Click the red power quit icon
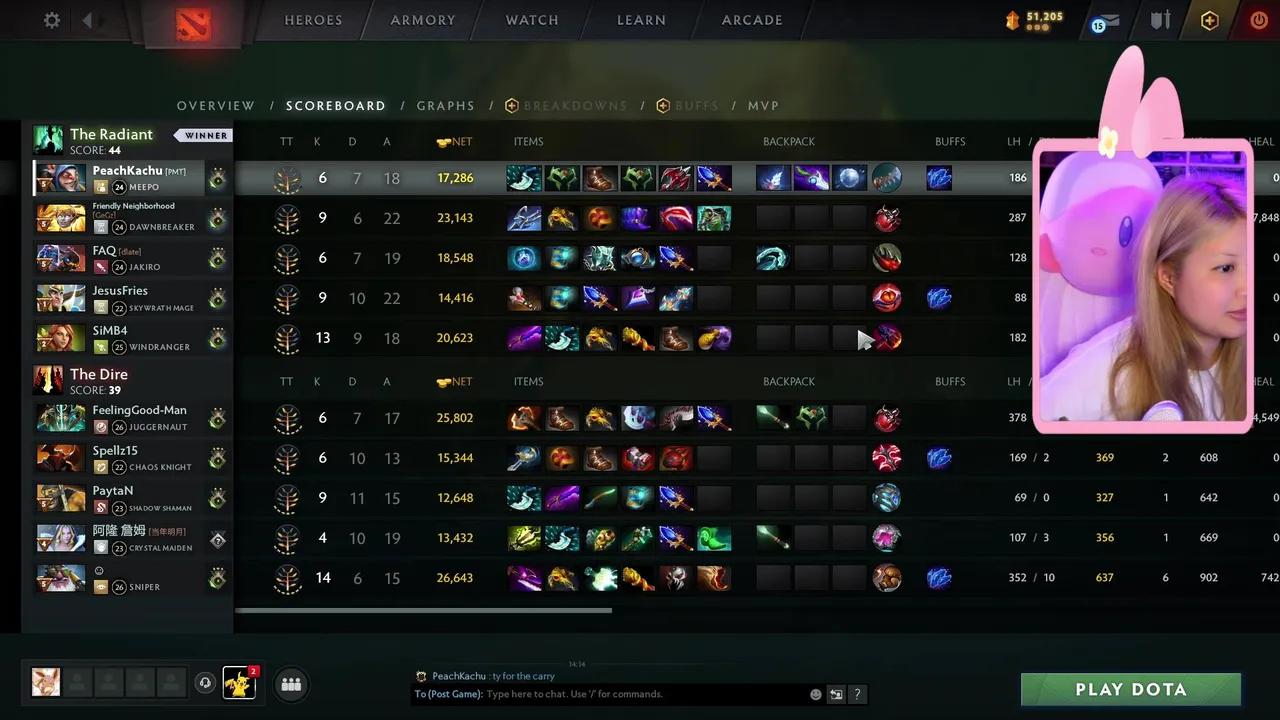The image size is (1280, 720). [x=1259, y=20]
